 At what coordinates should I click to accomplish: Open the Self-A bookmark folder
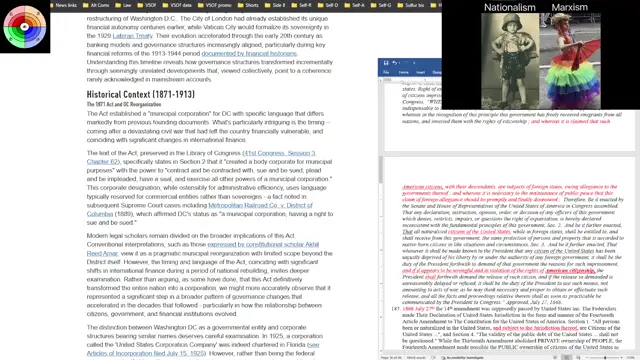[x=354, y=5]
